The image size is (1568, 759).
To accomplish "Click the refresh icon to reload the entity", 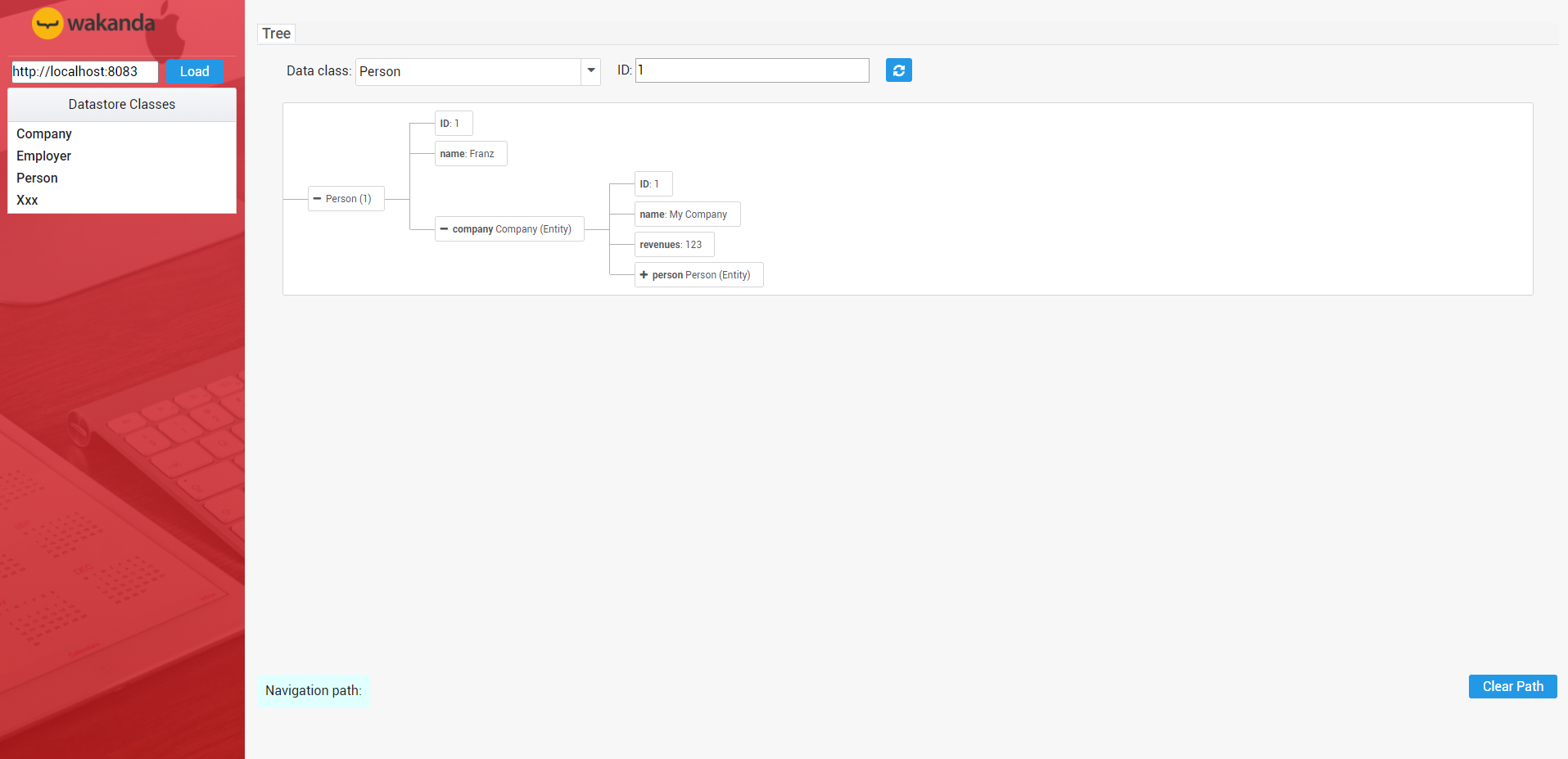I will tap(898, 70).
